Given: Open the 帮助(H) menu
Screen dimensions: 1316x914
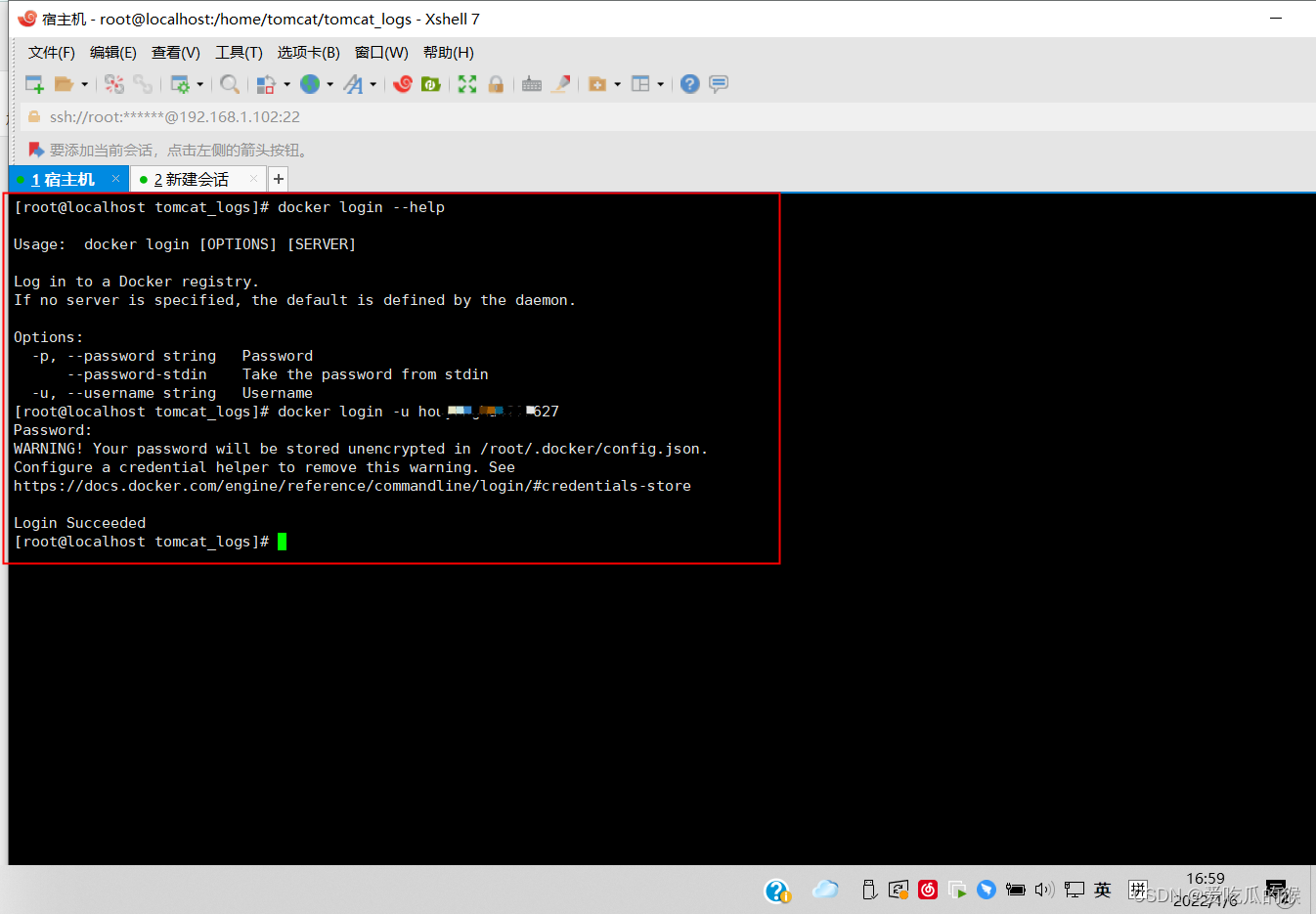Looking at the screenshot, I should click(448, 53).
